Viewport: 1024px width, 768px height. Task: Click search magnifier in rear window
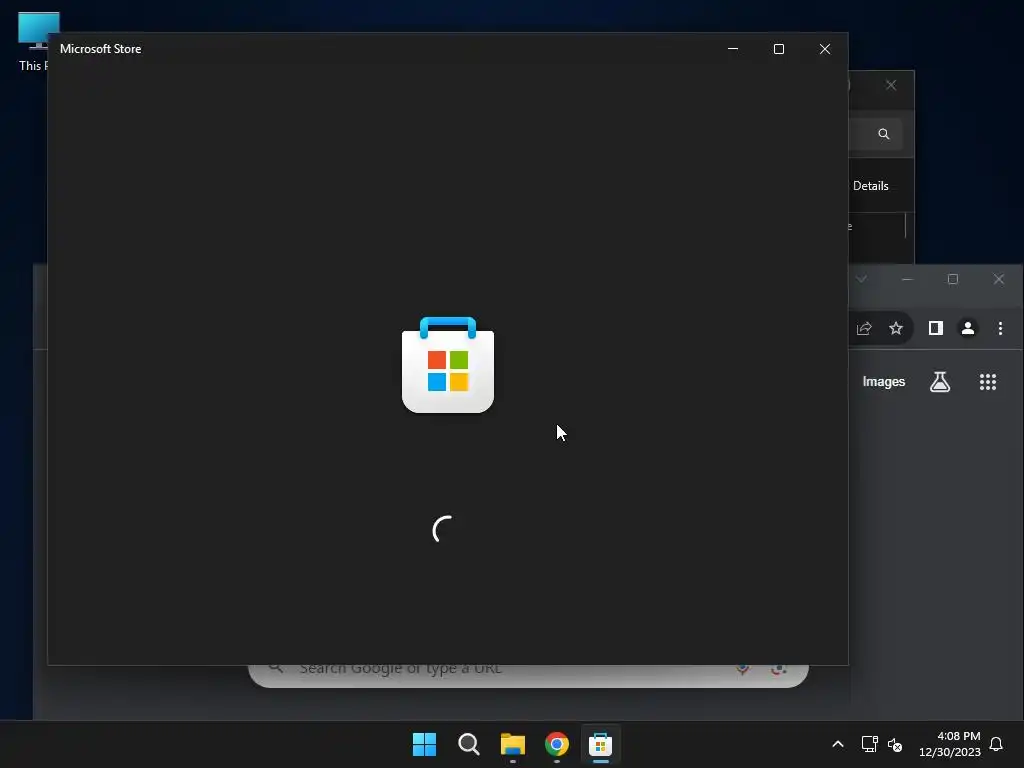pyautogui.click(x=884, y=134)
